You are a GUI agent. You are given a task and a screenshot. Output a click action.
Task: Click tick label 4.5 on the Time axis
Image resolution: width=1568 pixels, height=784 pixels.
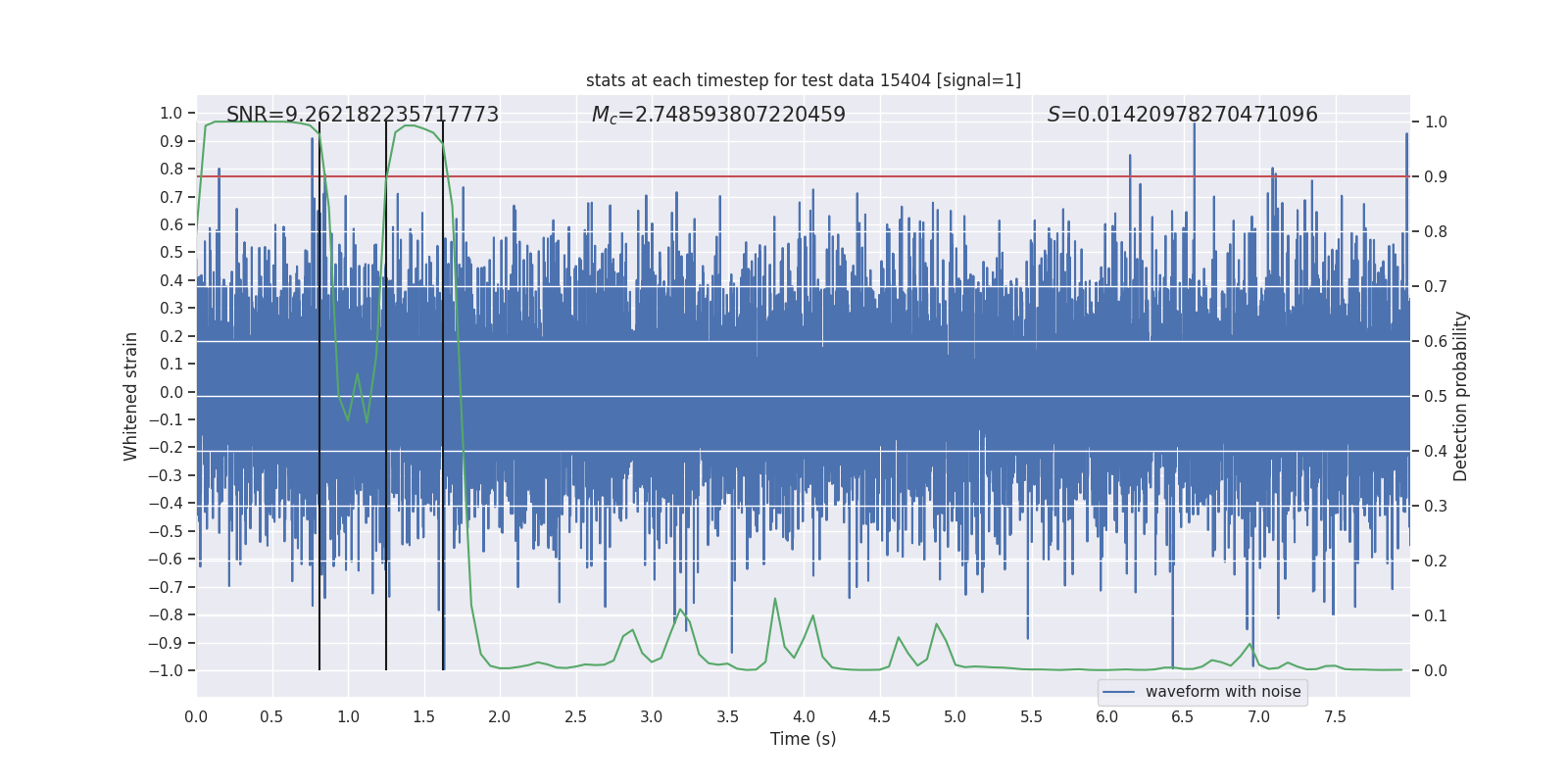coord(880,716)
